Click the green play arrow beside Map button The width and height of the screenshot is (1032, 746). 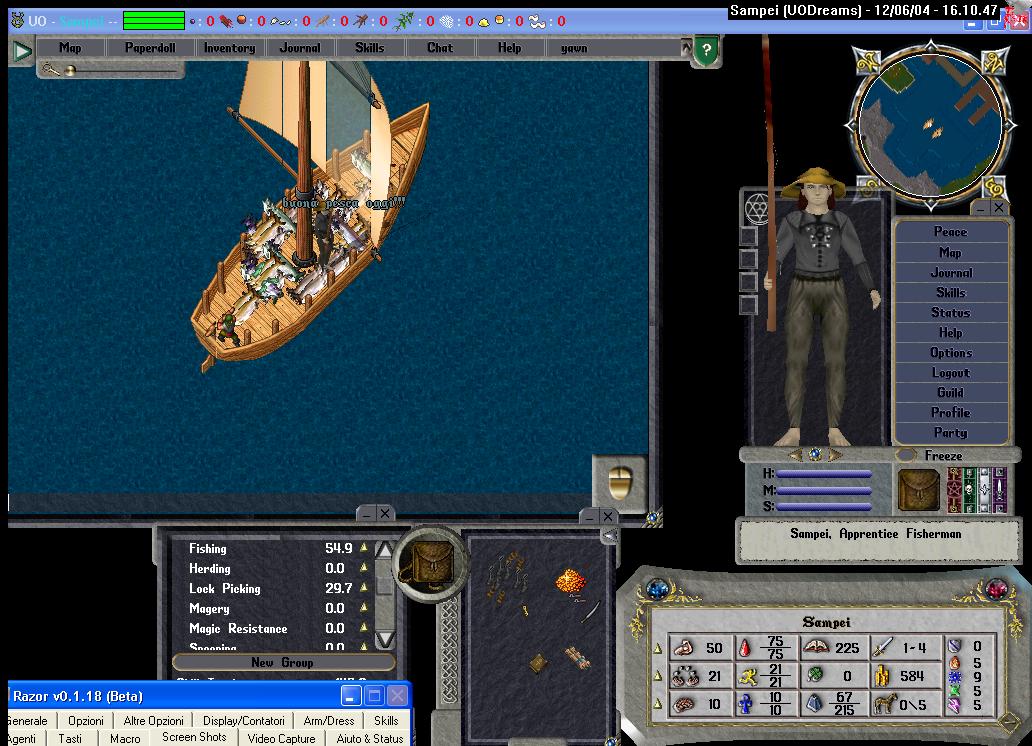[x=22, y=50]
